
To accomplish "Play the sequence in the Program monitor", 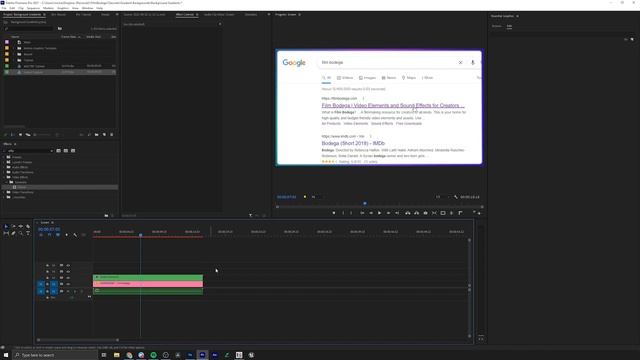I will 380,213.
